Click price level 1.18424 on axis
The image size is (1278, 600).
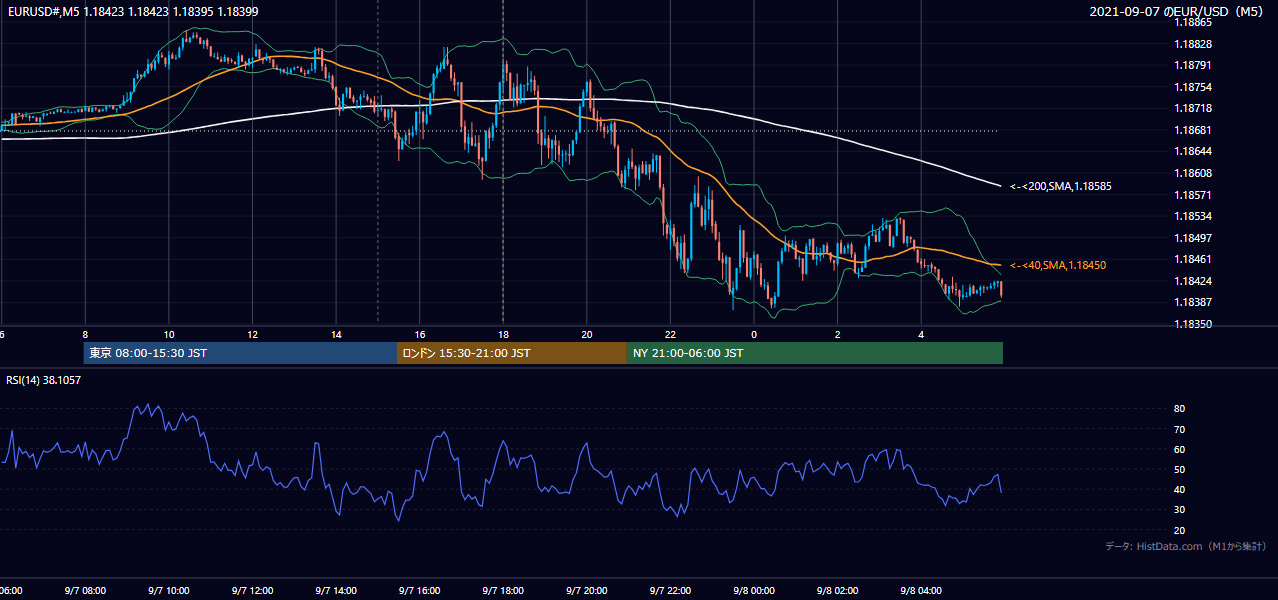pos(1195,281)
